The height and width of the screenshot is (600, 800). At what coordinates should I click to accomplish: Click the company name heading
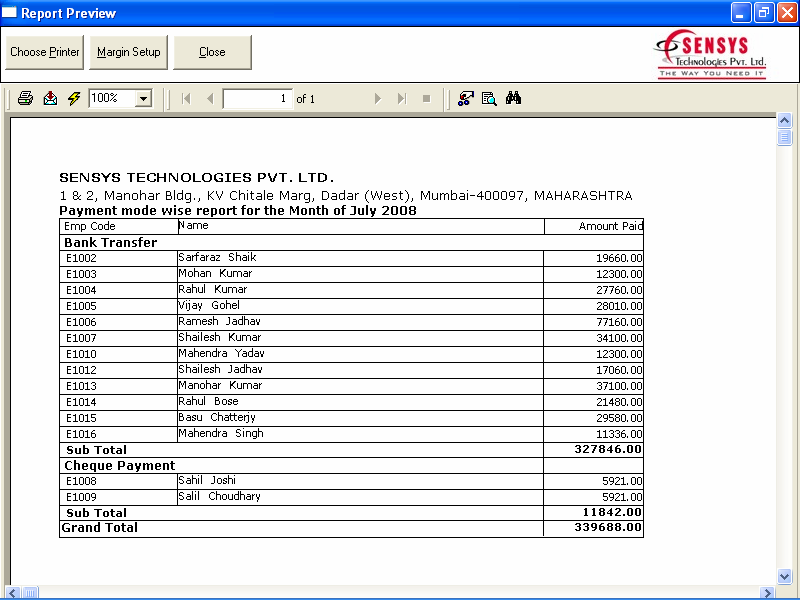click(x=196, y=178)
